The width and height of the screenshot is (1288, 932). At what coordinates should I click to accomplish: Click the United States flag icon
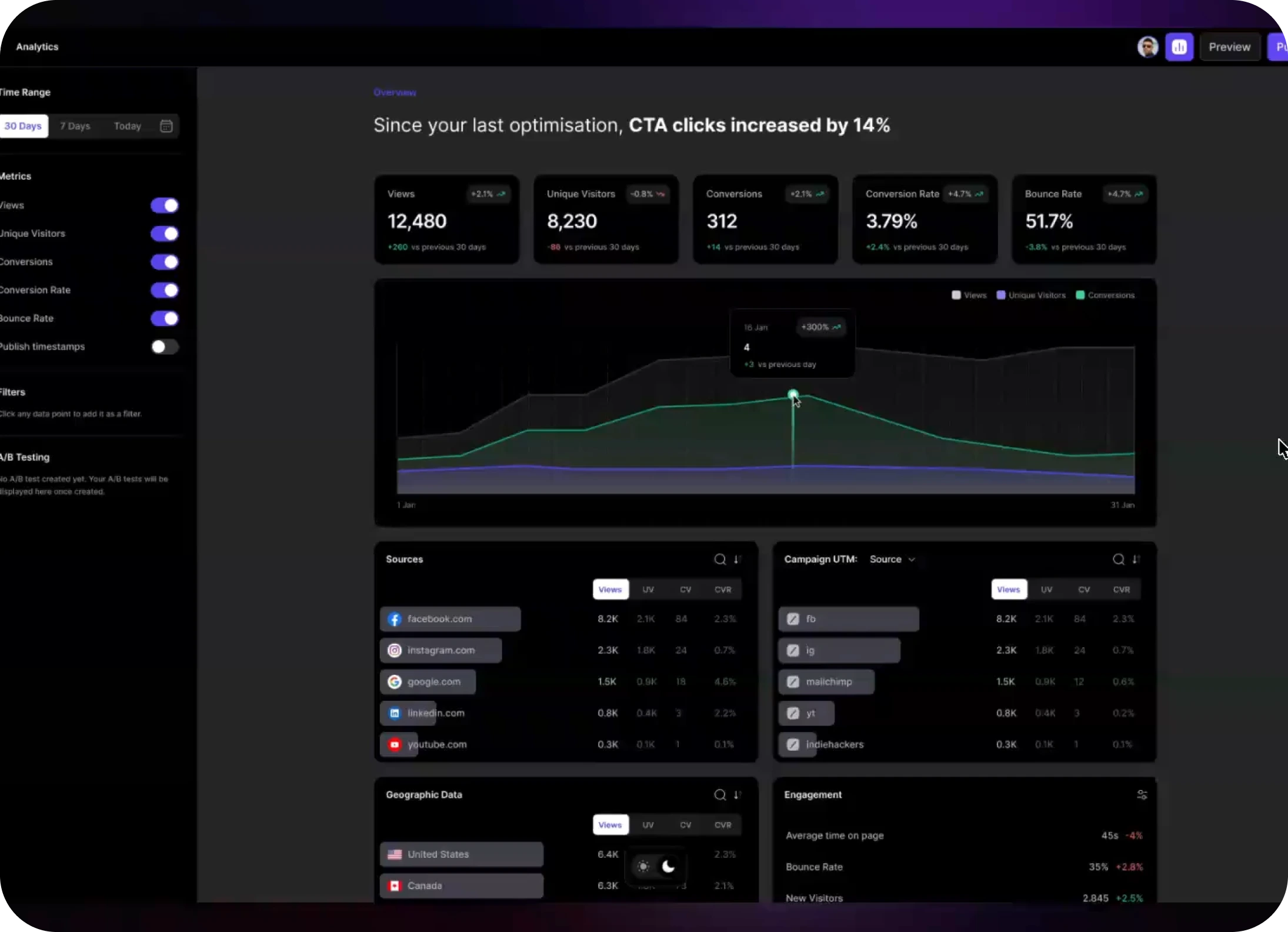coord(395,854)
